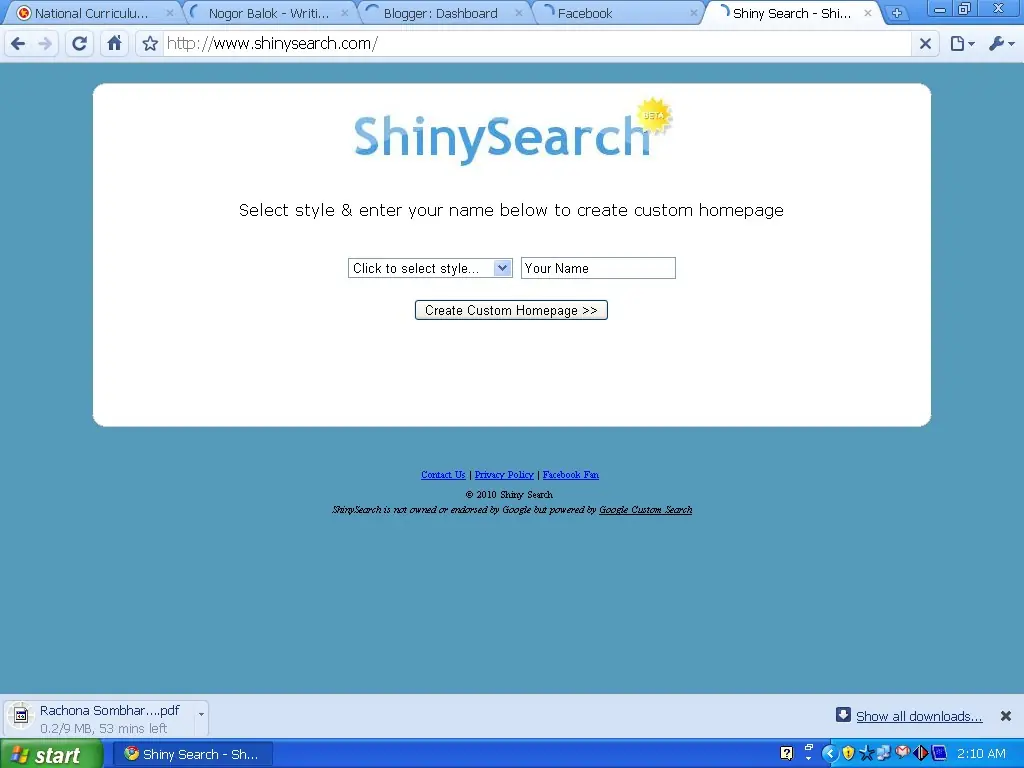Close the National Curriculum tab
The height and width of the screenshot is (768, 1024).
170,13
